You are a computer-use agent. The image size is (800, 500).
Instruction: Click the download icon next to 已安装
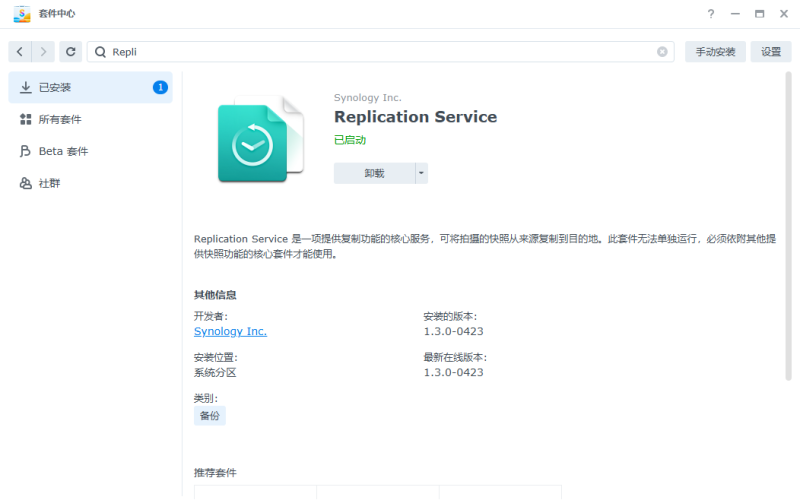point(26,87)
